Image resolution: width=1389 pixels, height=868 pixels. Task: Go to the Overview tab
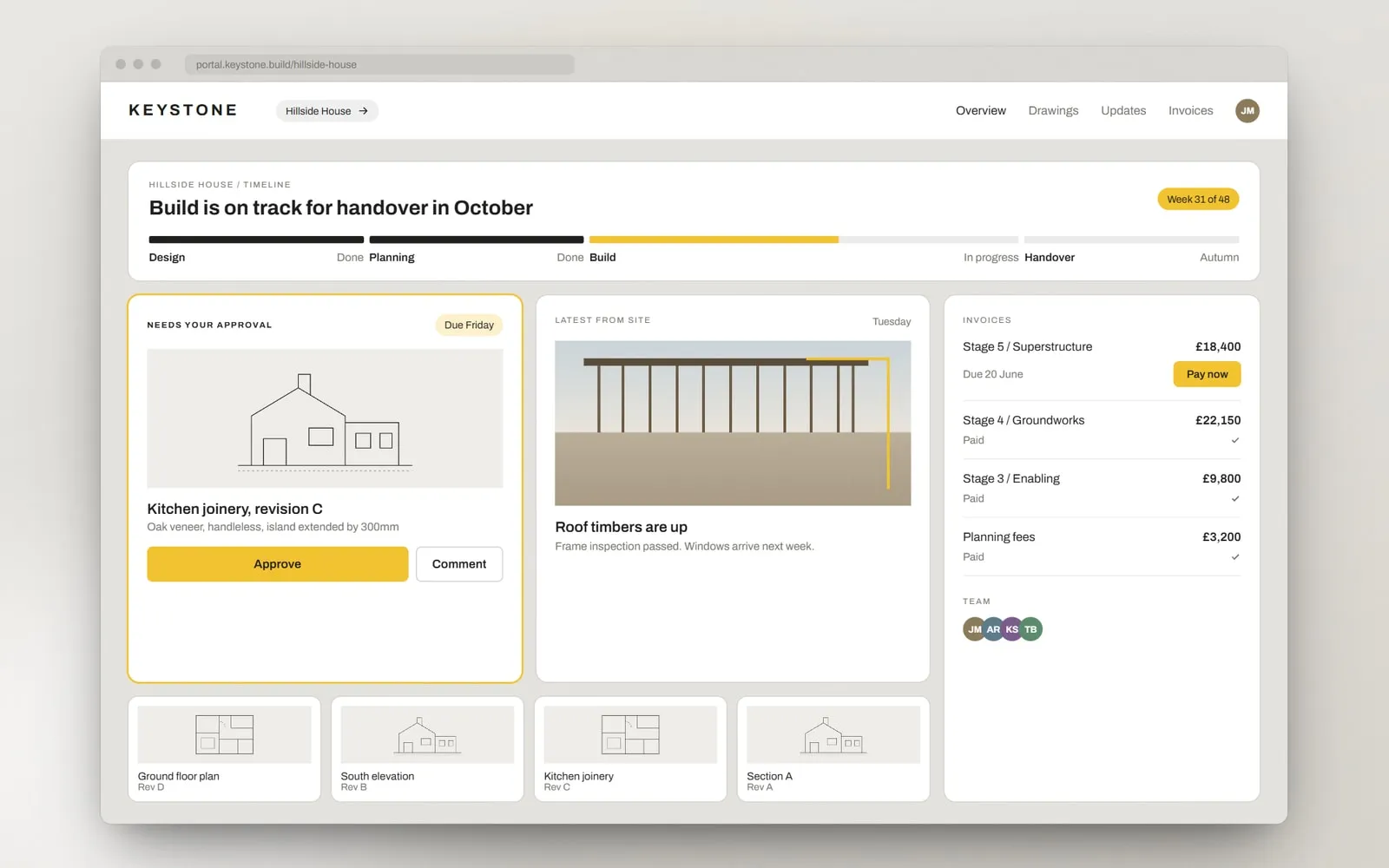(x=981, y=110)
